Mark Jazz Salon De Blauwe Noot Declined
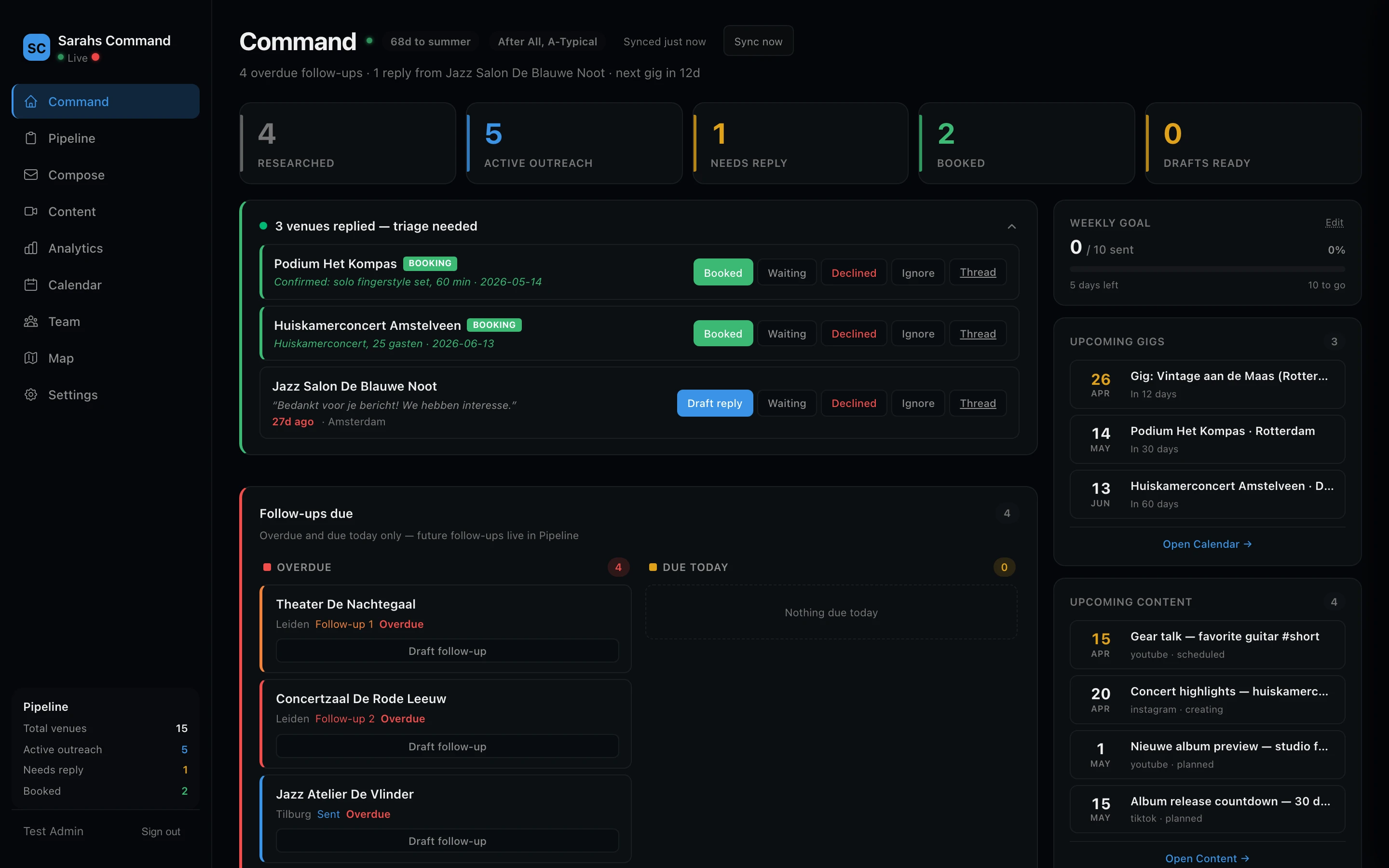Image resolution: width=1389 pixels, height=868 pixels. tap(854, 403)
